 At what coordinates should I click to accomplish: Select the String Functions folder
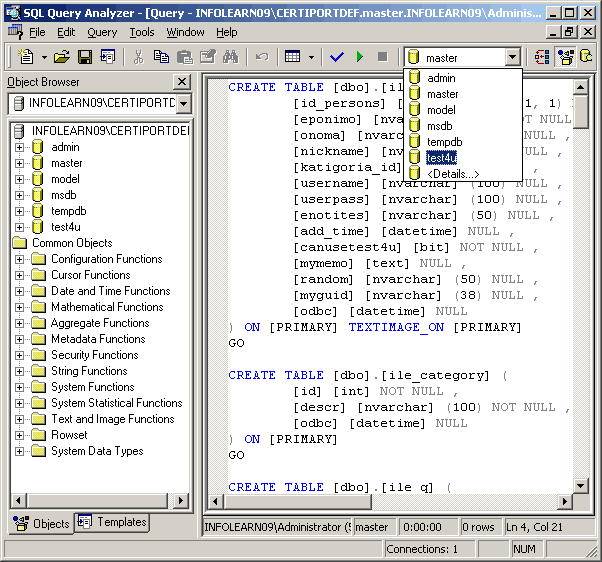coord(89,371)
